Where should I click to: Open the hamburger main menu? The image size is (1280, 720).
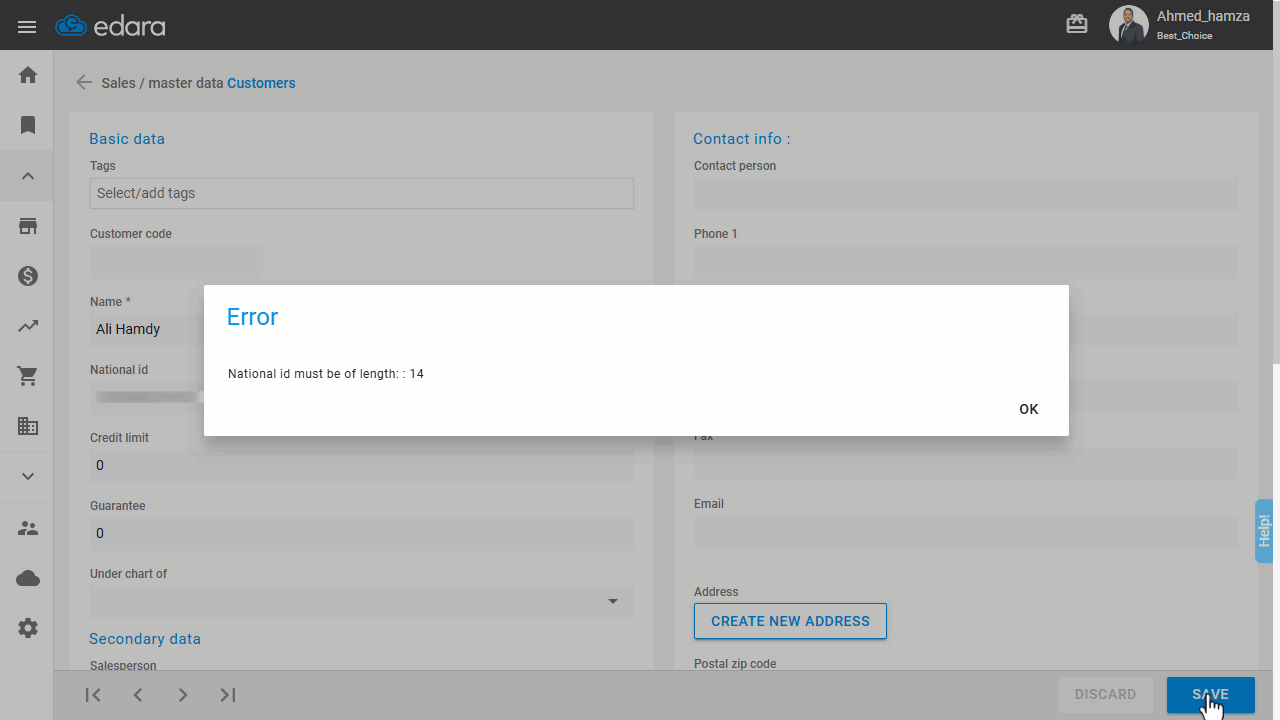[27, 27]
